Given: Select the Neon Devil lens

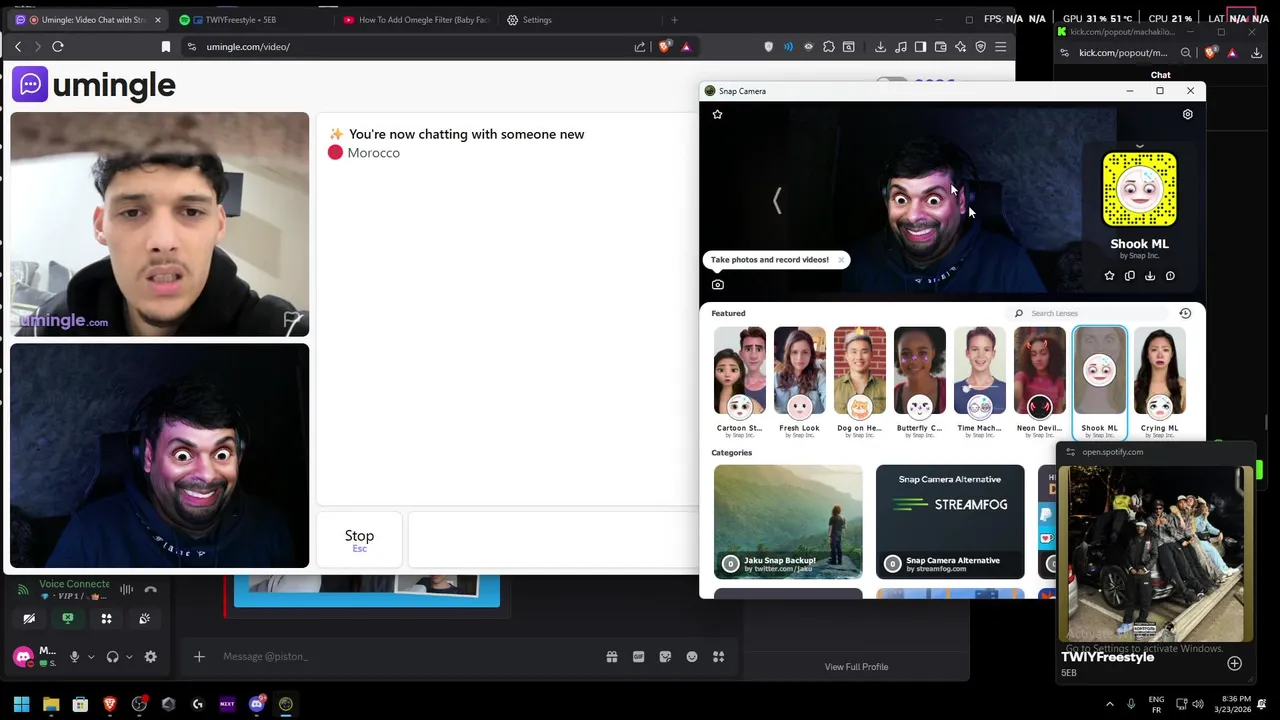Looking at the screenshot, I should 1040,371.
